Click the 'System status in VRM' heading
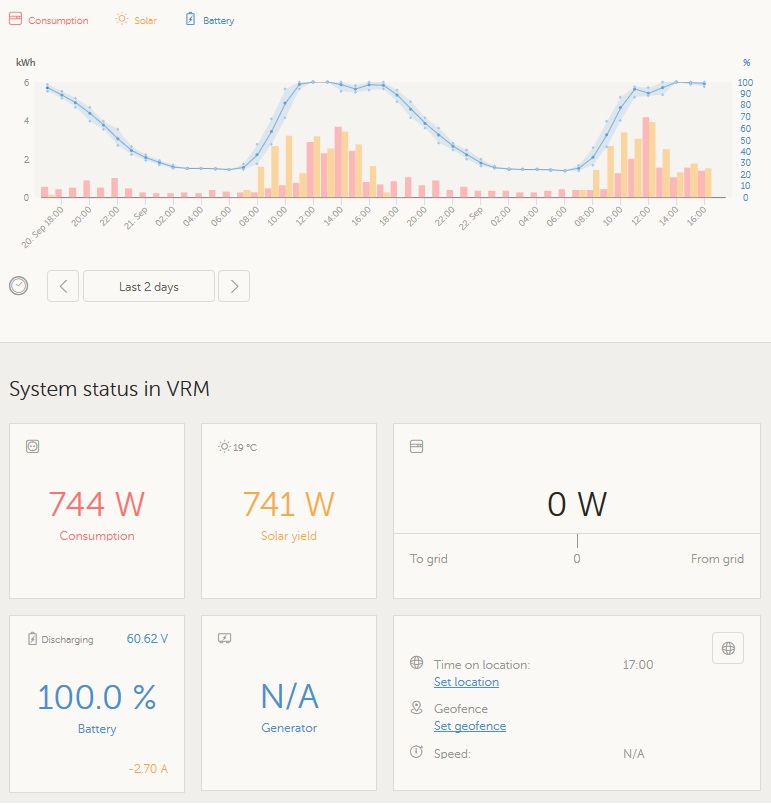 point(109,389)
